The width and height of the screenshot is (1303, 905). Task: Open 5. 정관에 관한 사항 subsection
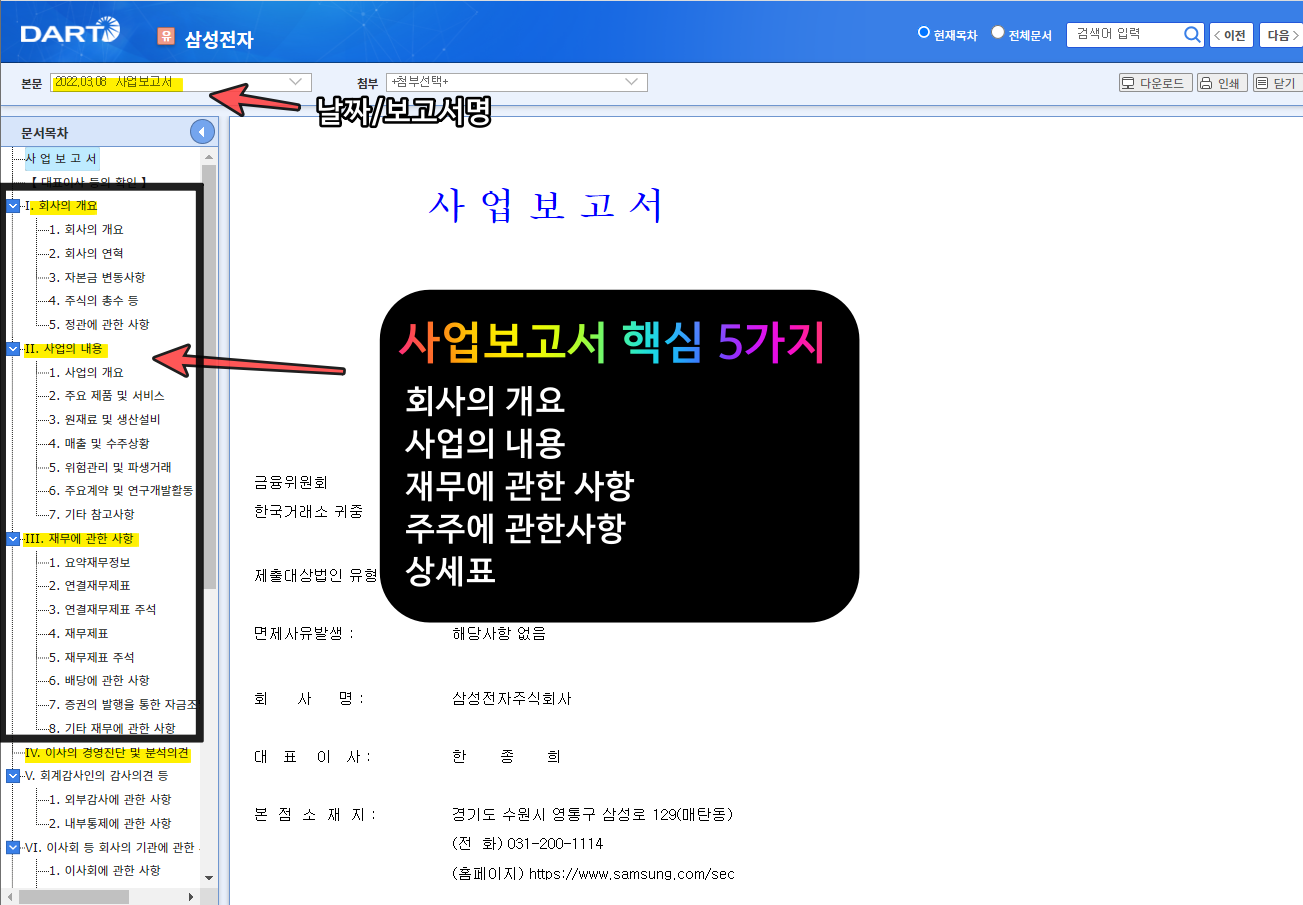click(x=100, y=325)
